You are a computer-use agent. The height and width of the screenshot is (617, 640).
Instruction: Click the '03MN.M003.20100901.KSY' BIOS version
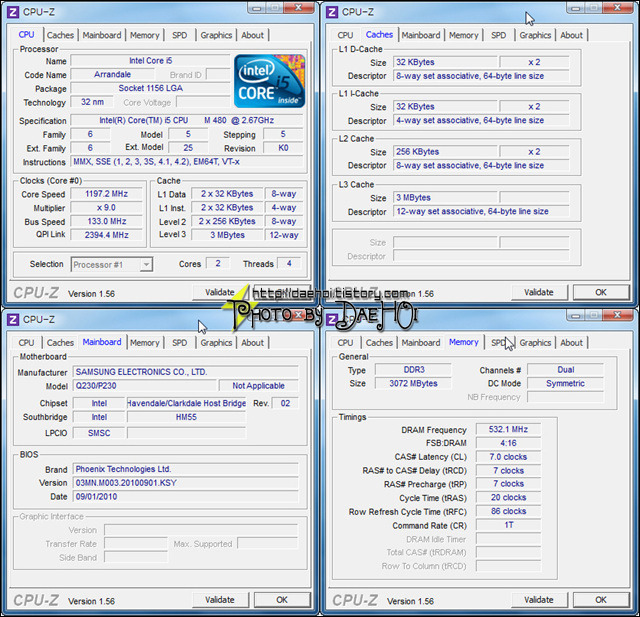click(x=186, y=483)
